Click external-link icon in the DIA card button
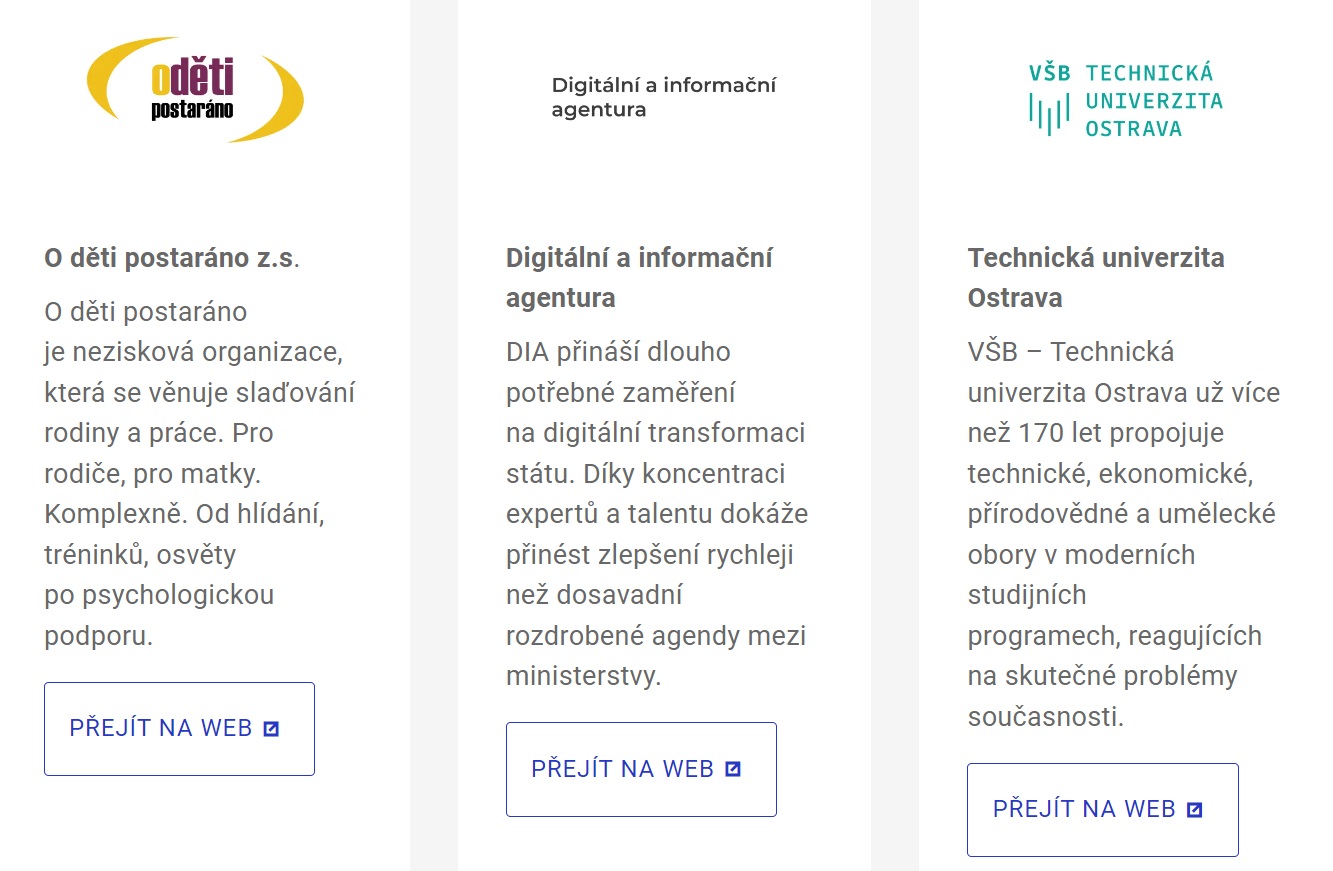Image resolution: width=1333 pixels, height=871 pixels. [x=733, y=769]
